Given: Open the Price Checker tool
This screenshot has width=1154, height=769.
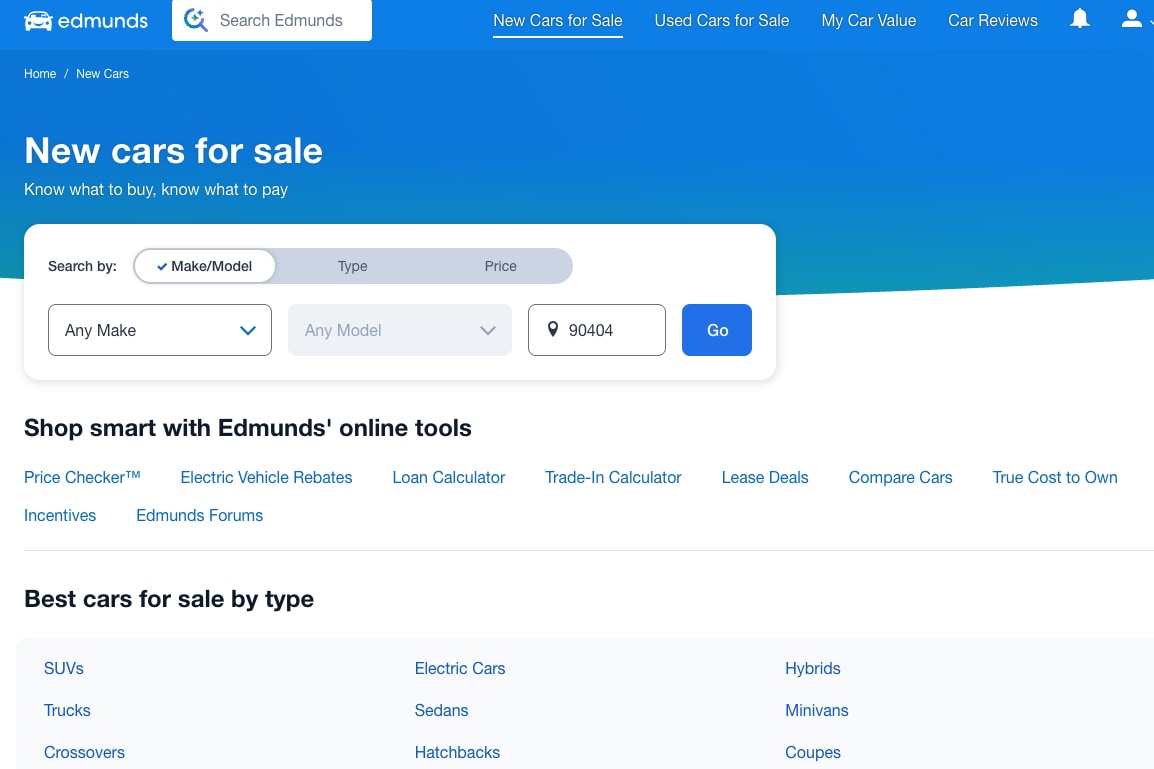Looking at the screenshot, I should (82, 477).
